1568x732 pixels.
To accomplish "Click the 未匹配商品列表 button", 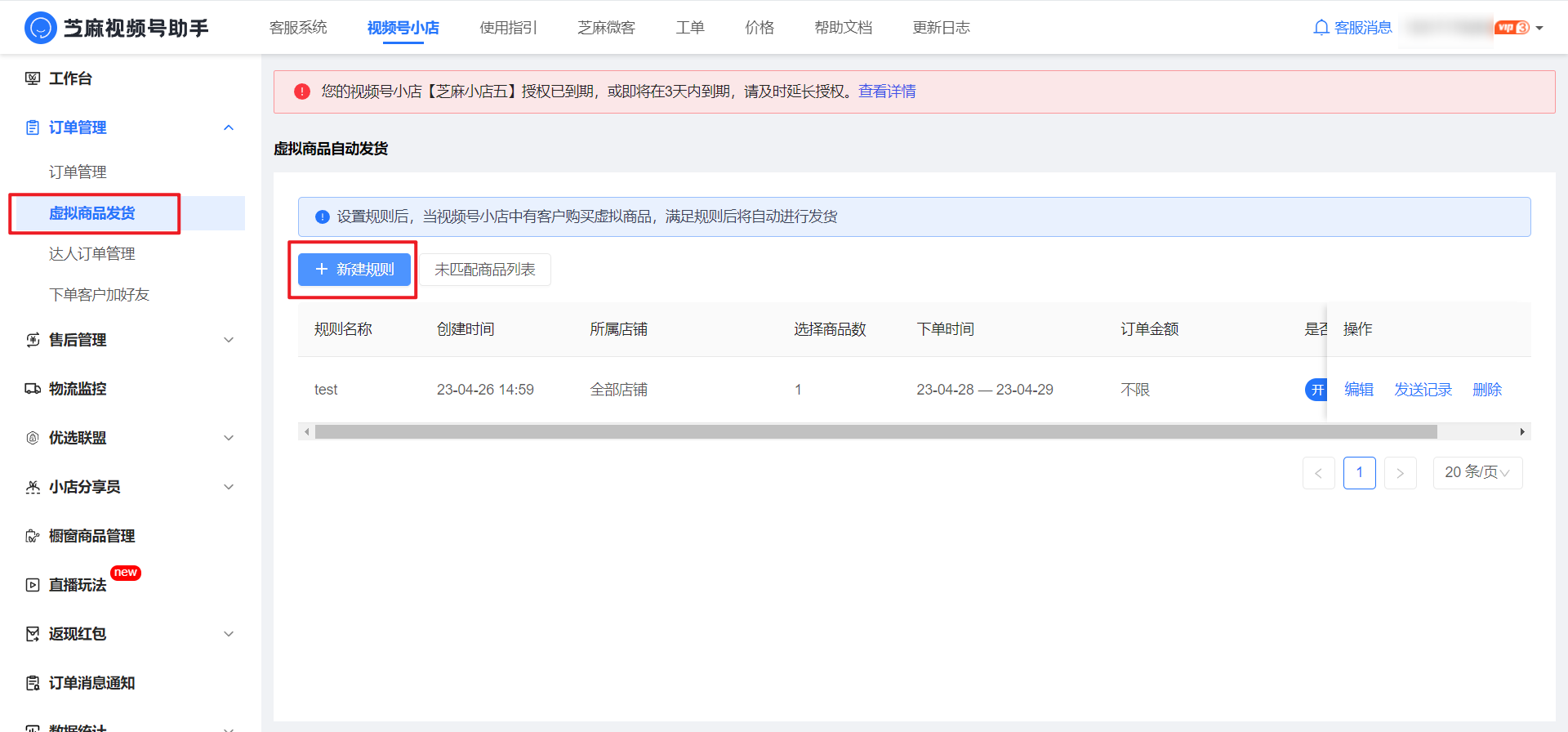I will point(485,270).
